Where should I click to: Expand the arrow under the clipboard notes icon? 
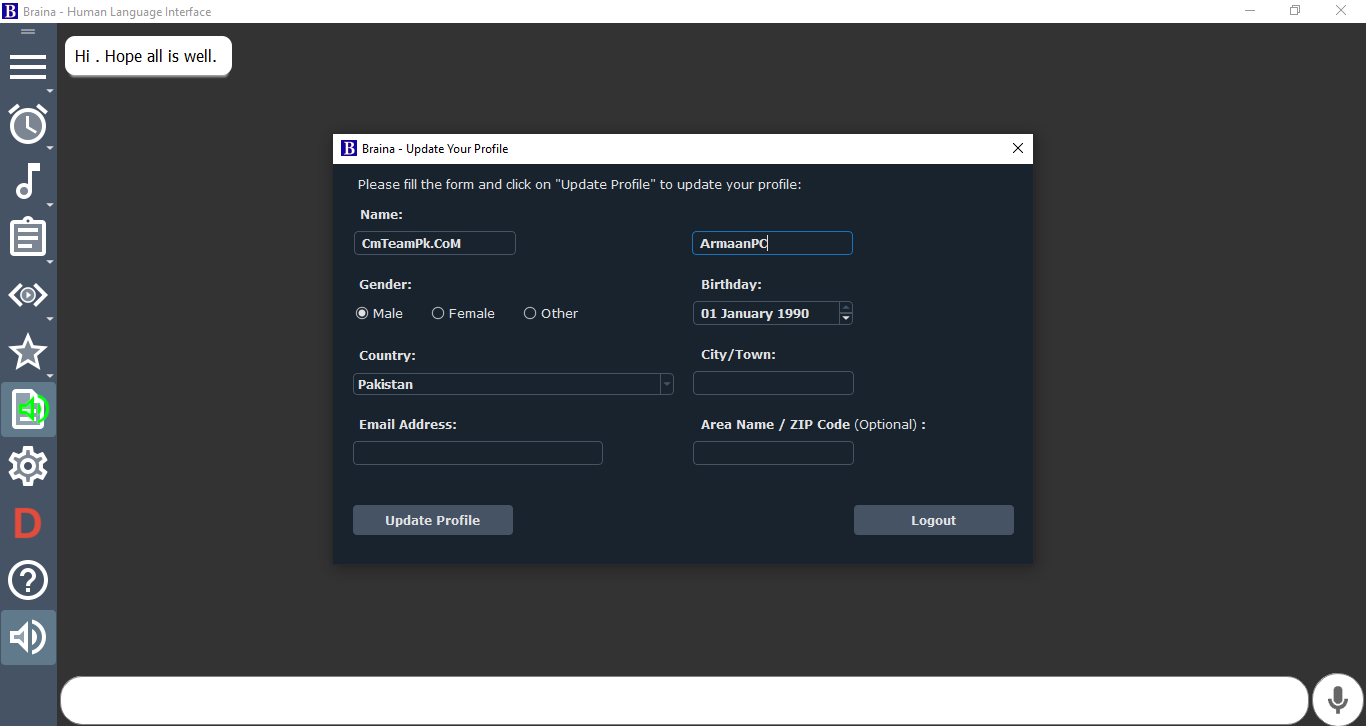click(x=50, y=262)
